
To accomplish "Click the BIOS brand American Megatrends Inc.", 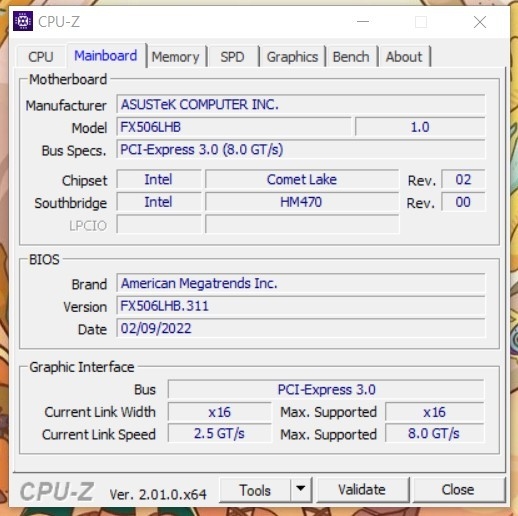I will (x=301, y=283).
